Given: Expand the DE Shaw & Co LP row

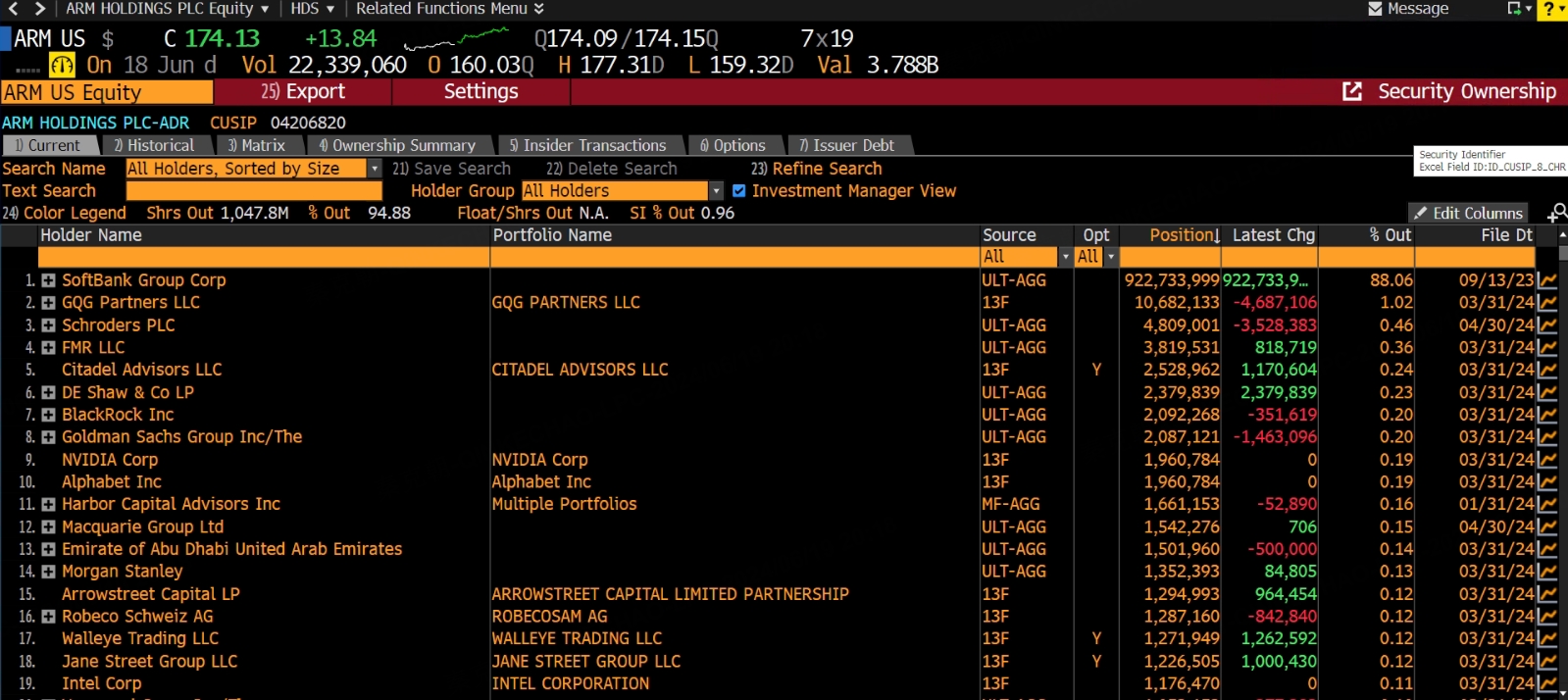Looking at the screenshot, I should (x=48, y=392).
